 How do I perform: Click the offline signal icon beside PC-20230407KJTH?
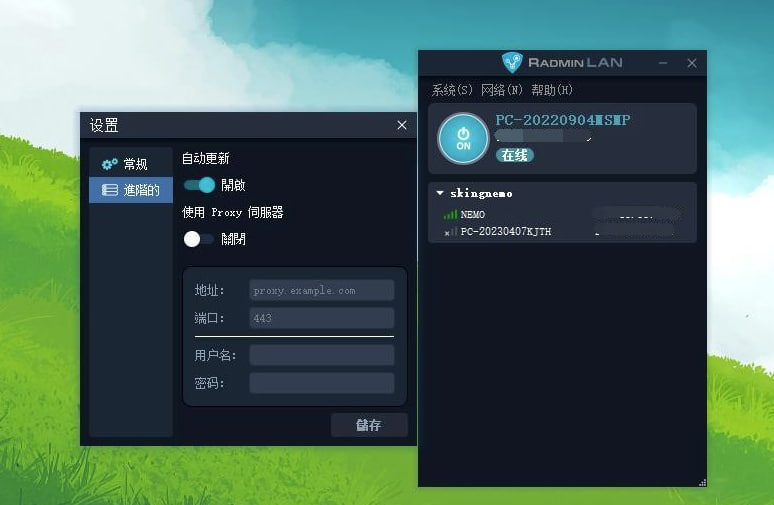tap(450, 232)
